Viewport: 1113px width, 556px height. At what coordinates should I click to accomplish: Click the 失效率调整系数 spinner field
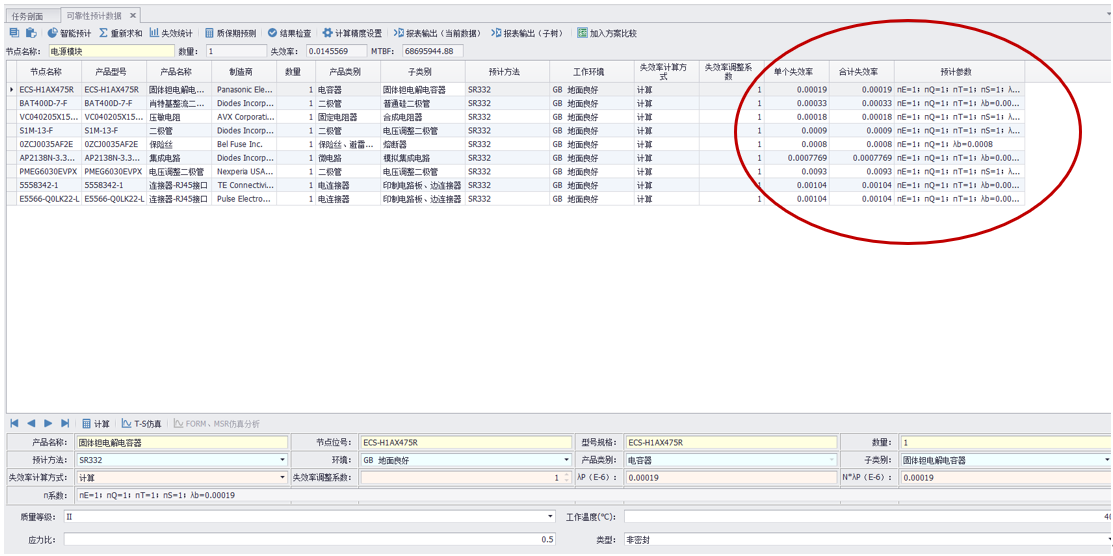click(466, 477)
